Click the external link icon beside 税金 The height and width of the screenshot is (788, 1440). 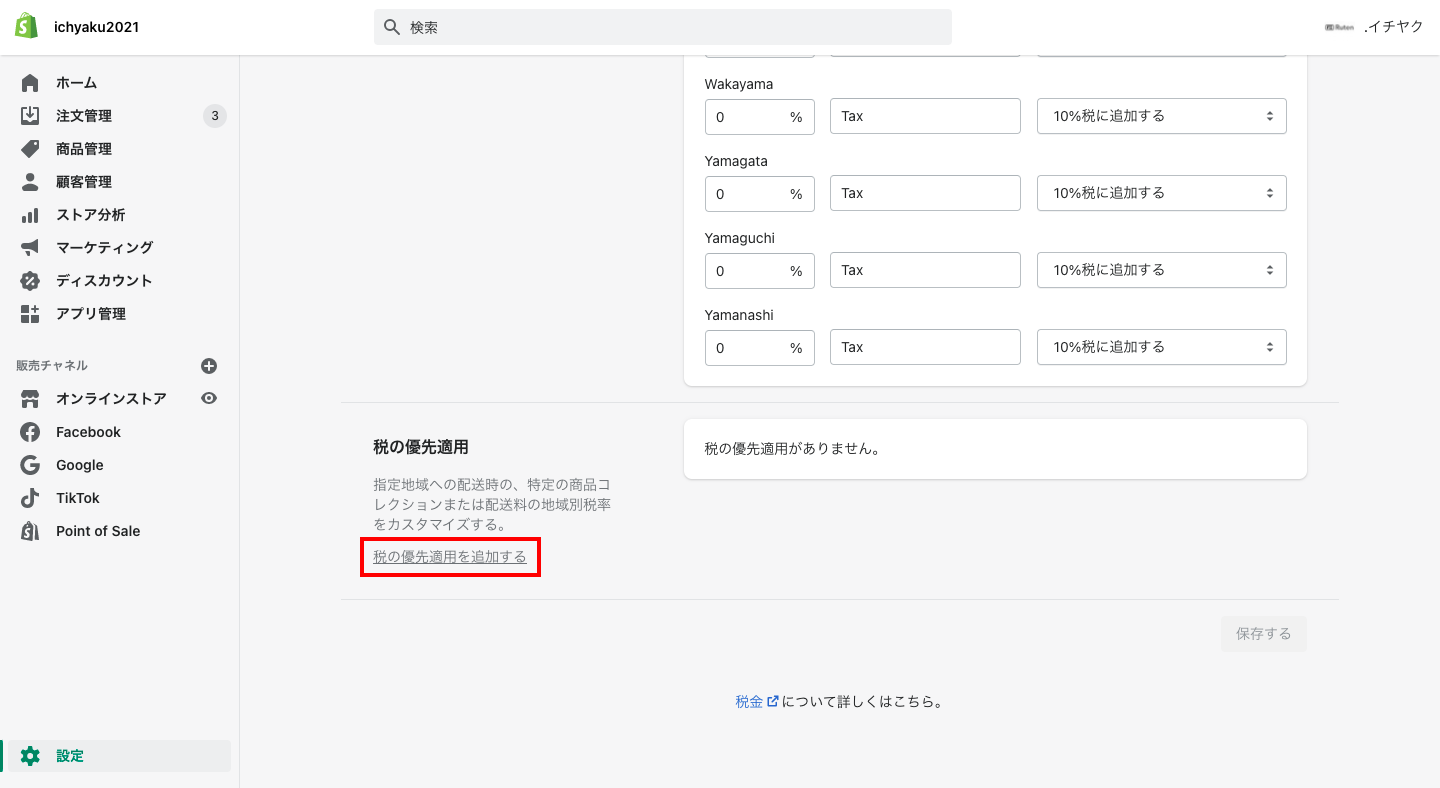pos(772,702)
